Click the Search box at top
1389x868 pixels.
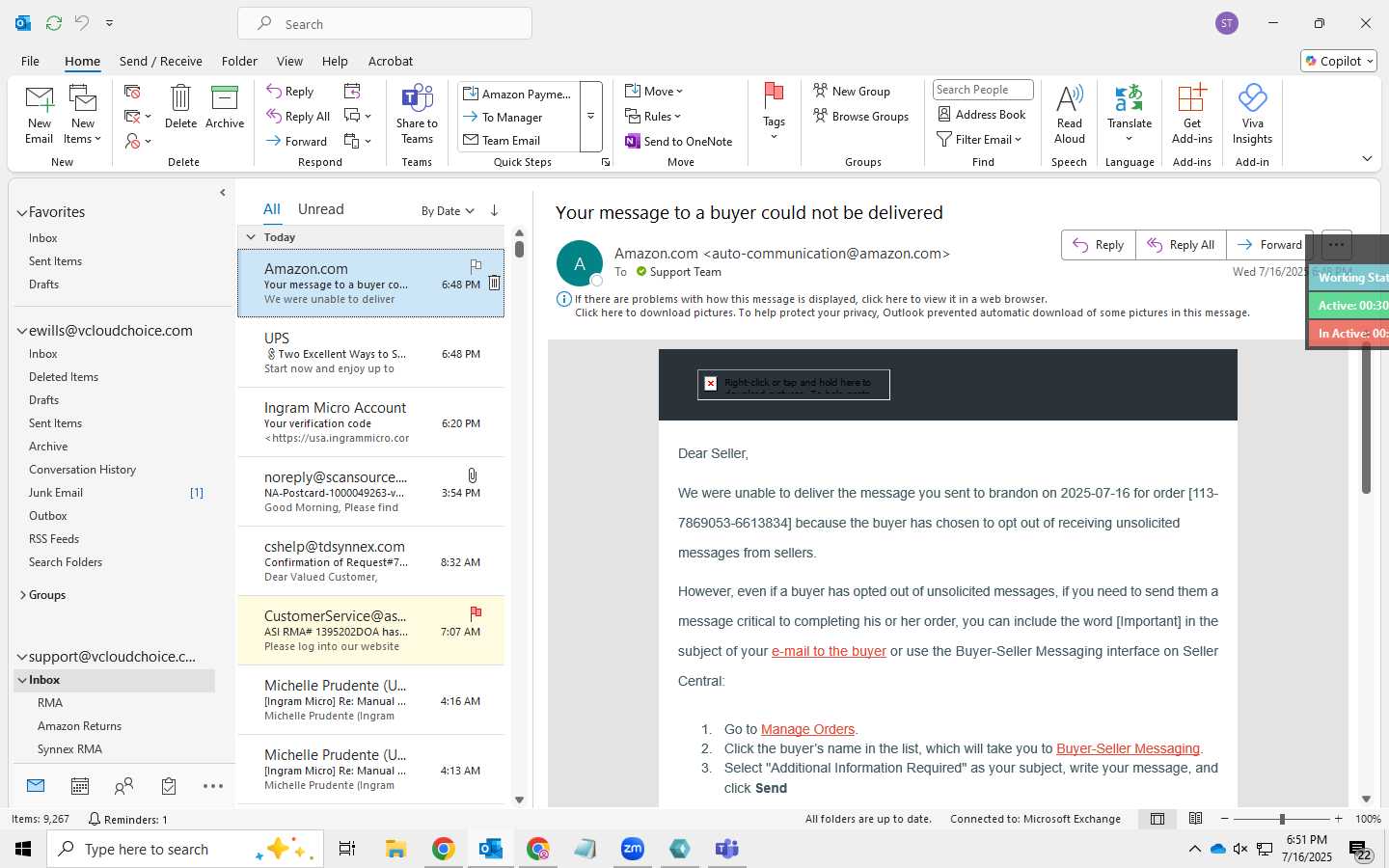pos(385,23)
